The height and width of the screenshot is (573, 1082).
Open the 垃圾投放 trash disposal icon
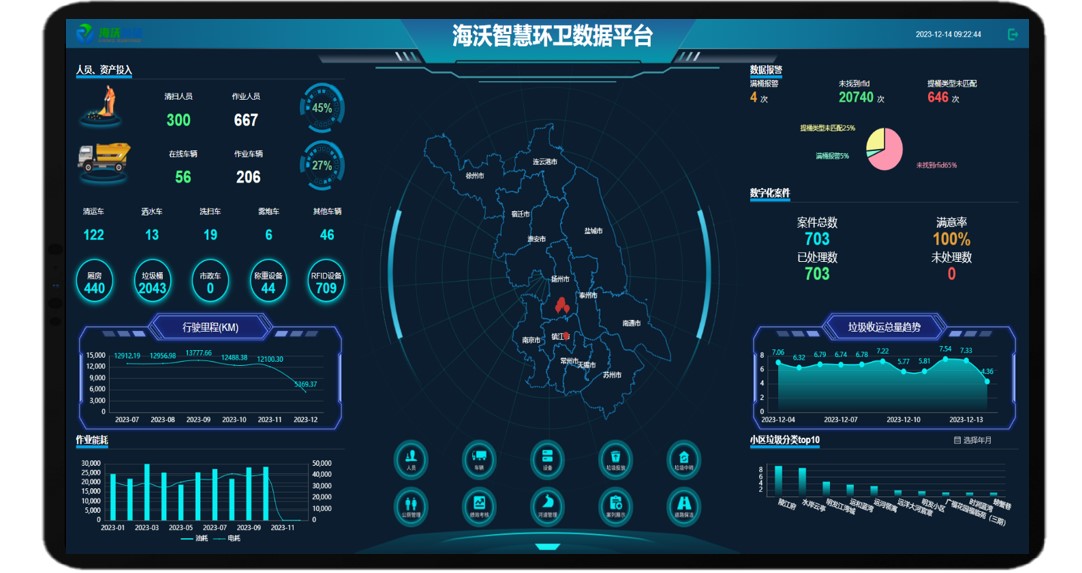click(616, 459)
